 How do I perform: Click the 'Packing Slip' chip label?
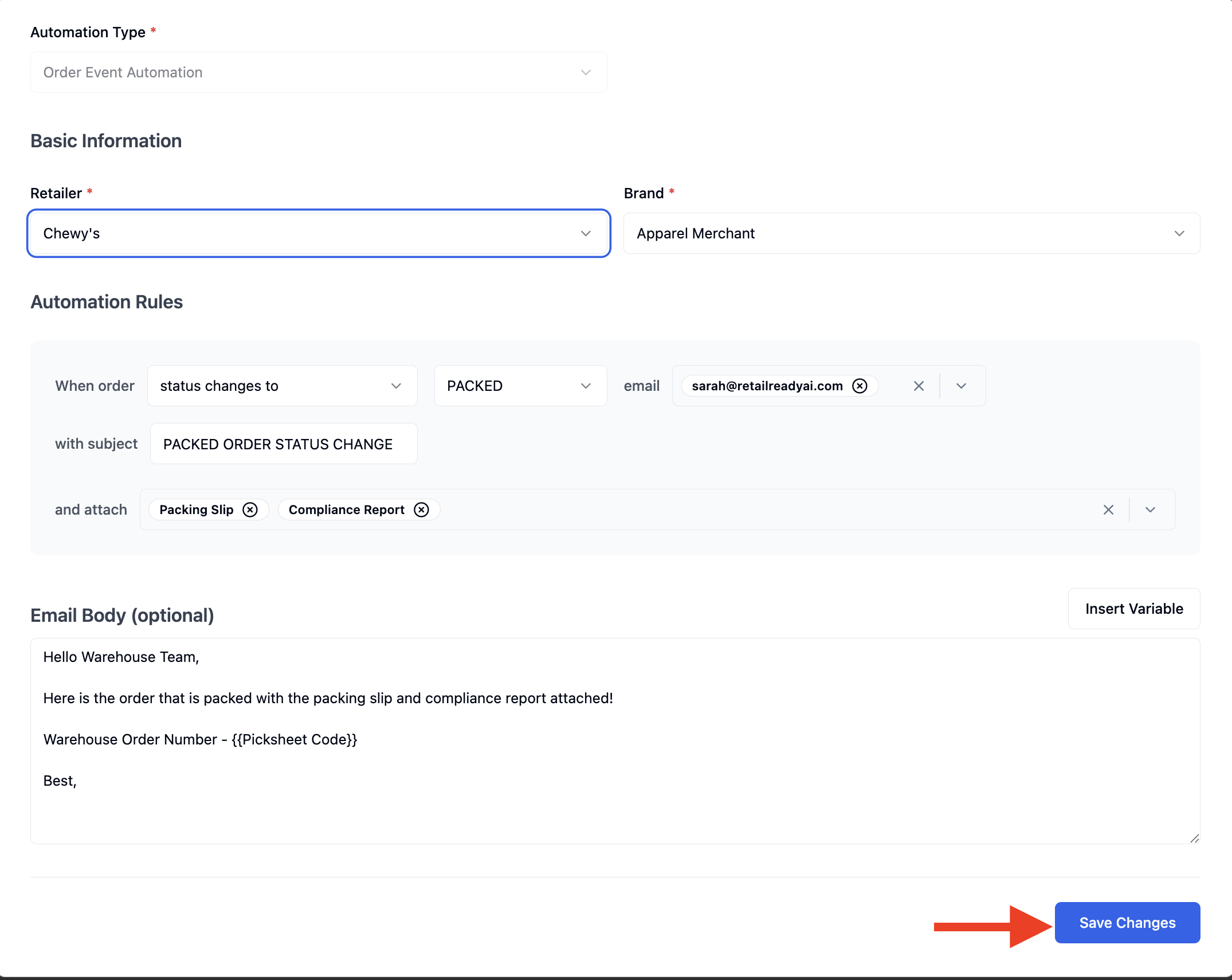point(197,509)
